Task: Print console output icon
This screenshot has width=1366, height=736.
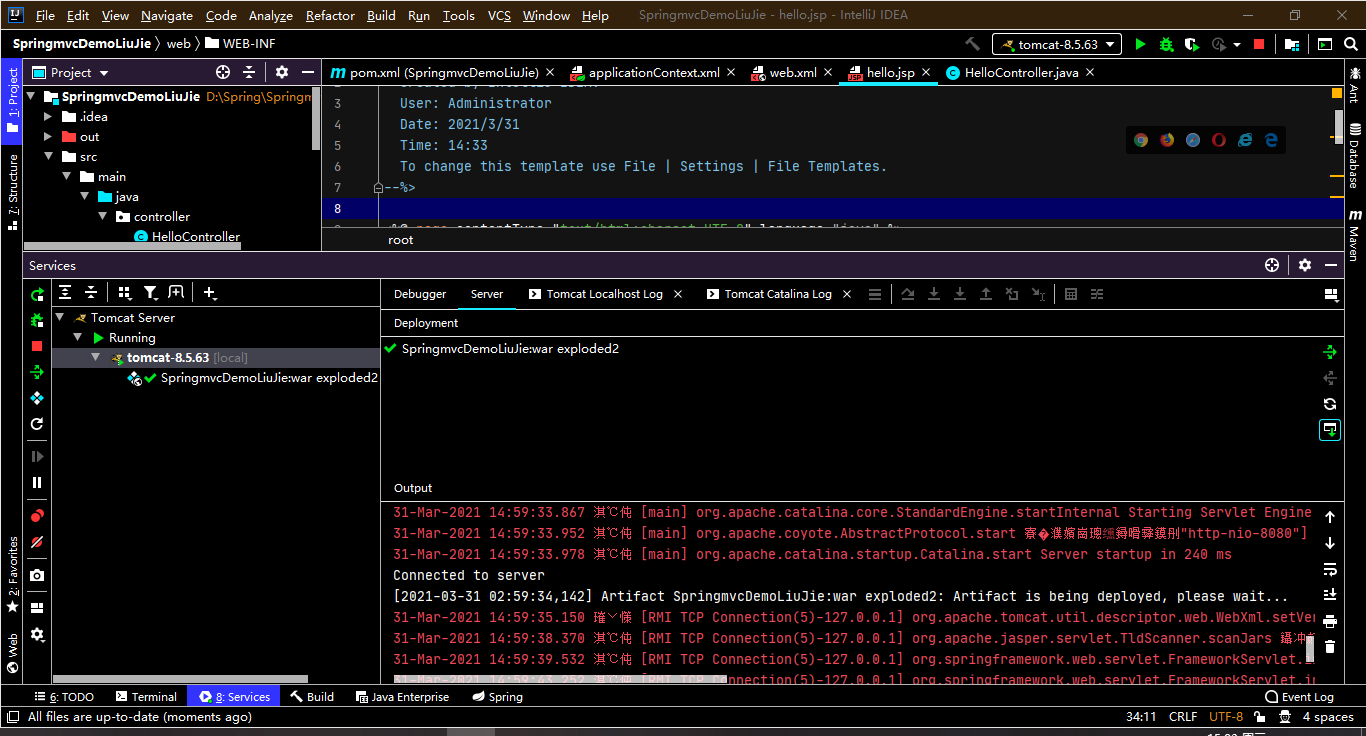Action: 1330,621
